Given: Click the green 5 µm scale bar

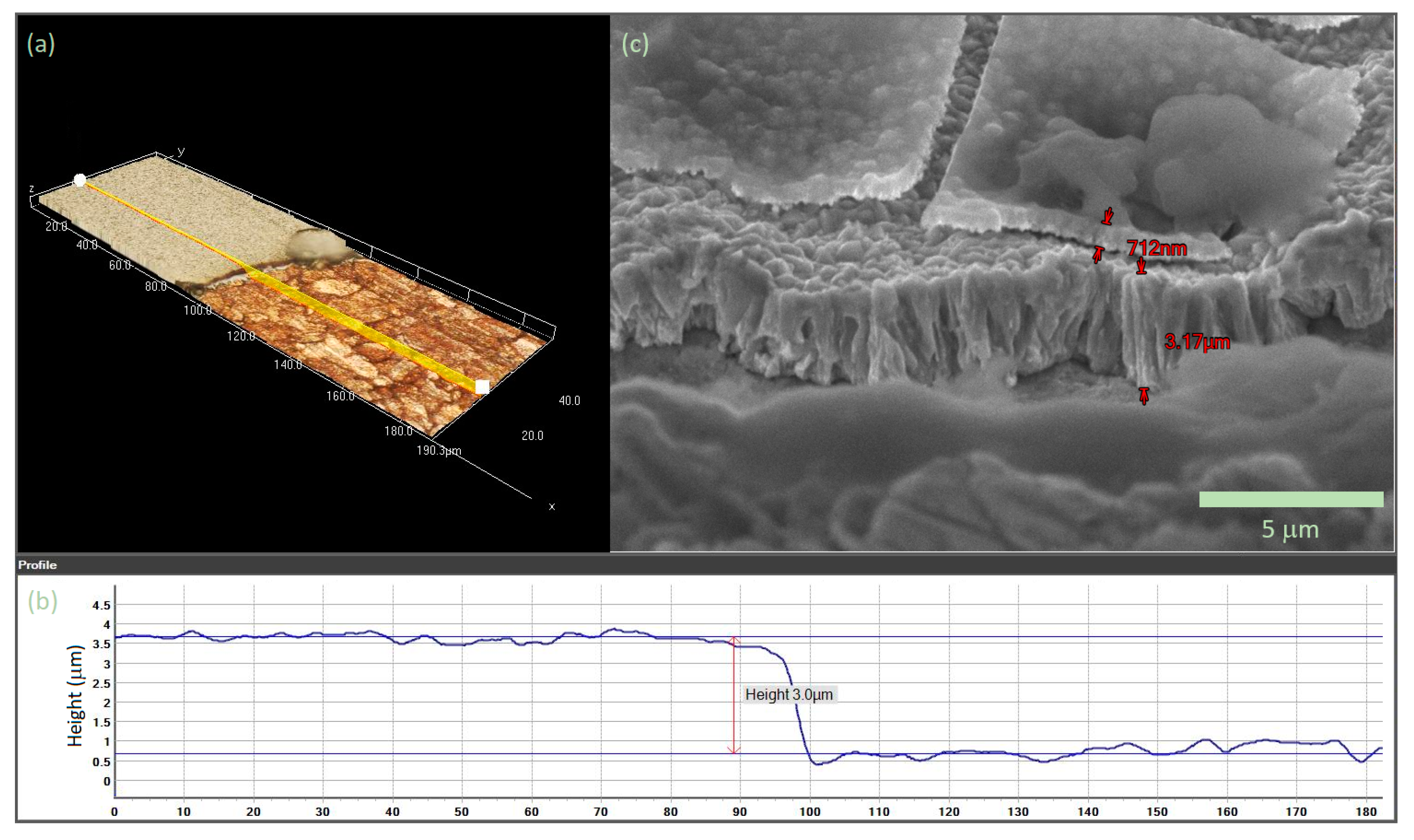Looking at the screenshot, I should coord(1291,499).
